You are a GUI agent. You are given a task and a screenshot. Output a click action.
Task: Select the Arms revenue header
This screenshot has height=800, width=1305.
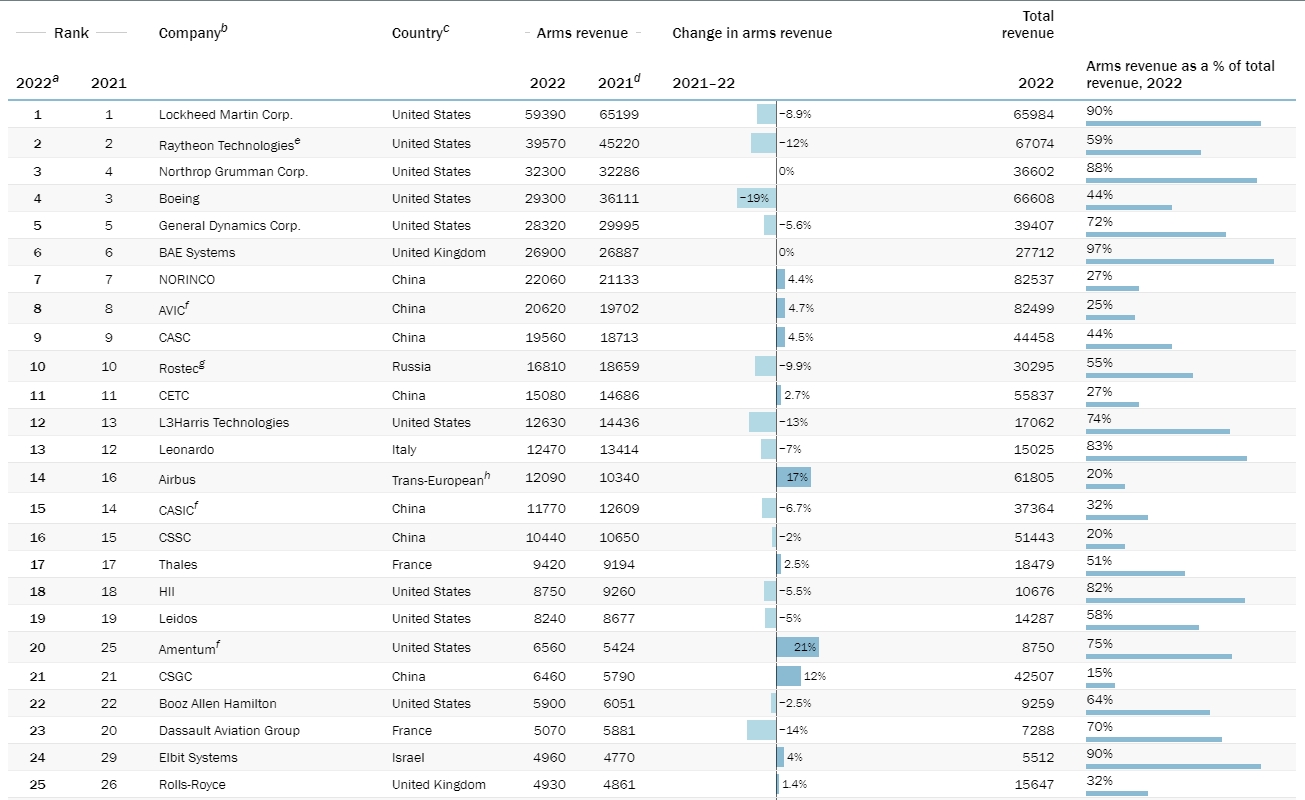coord(582,33)
